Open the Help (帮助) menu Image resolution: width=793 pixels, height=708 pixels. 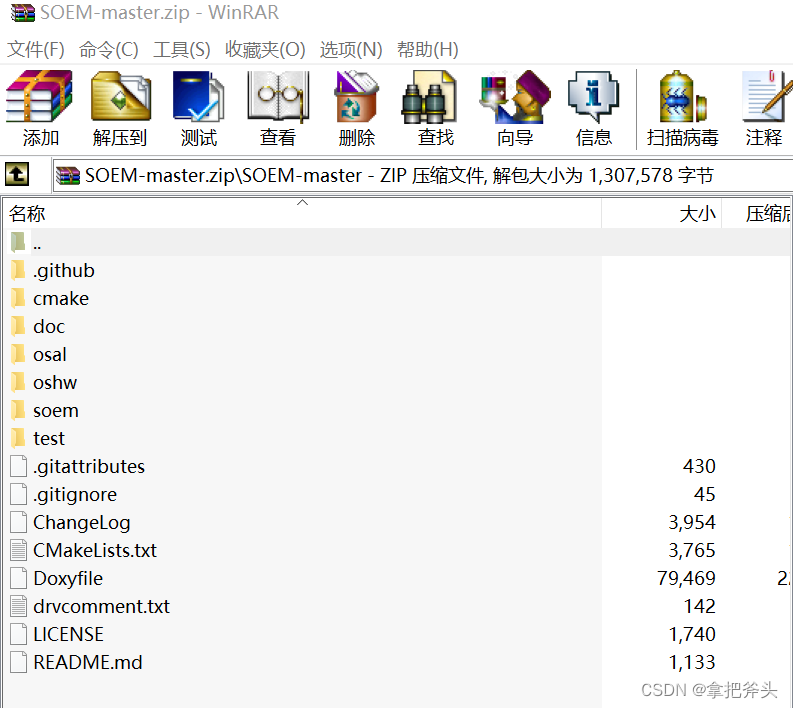click(x=427, y=50)
